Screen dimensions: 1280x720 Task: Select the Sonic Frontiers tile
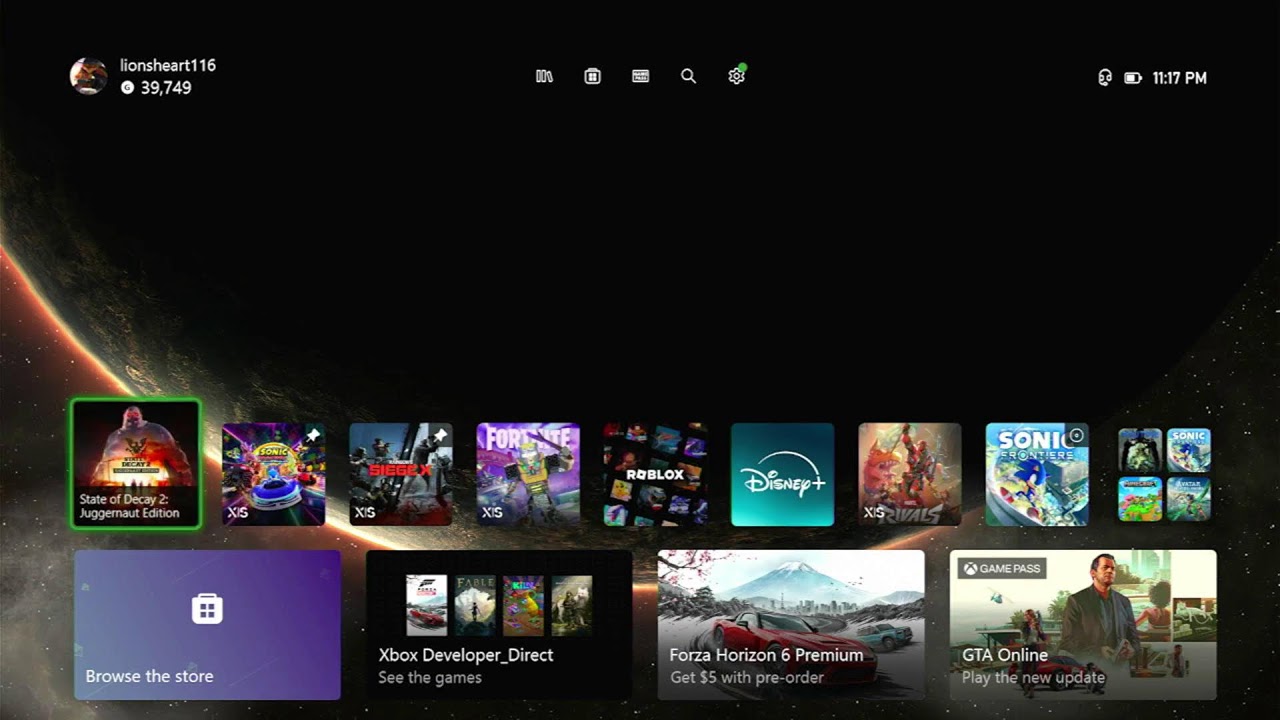coord(1037,474)
